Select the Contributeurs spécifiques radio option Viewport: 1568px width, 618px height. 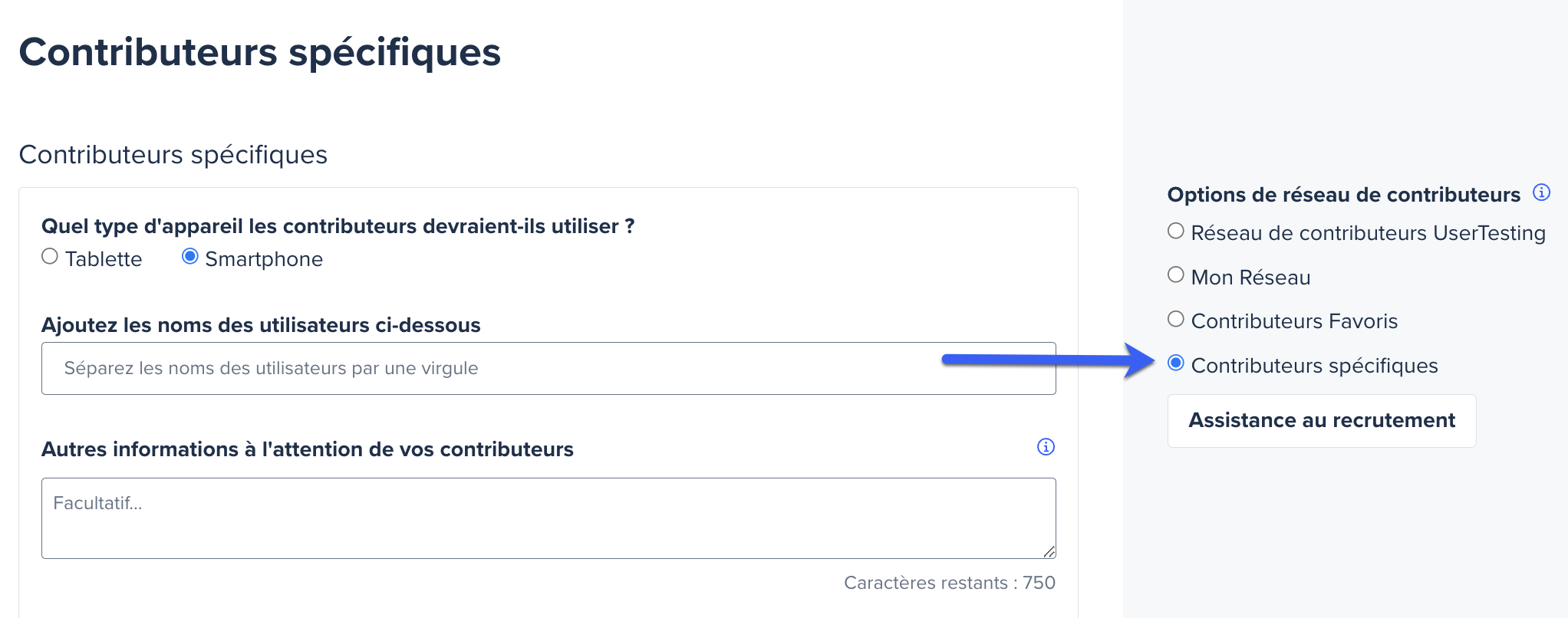click(1176, 363)
